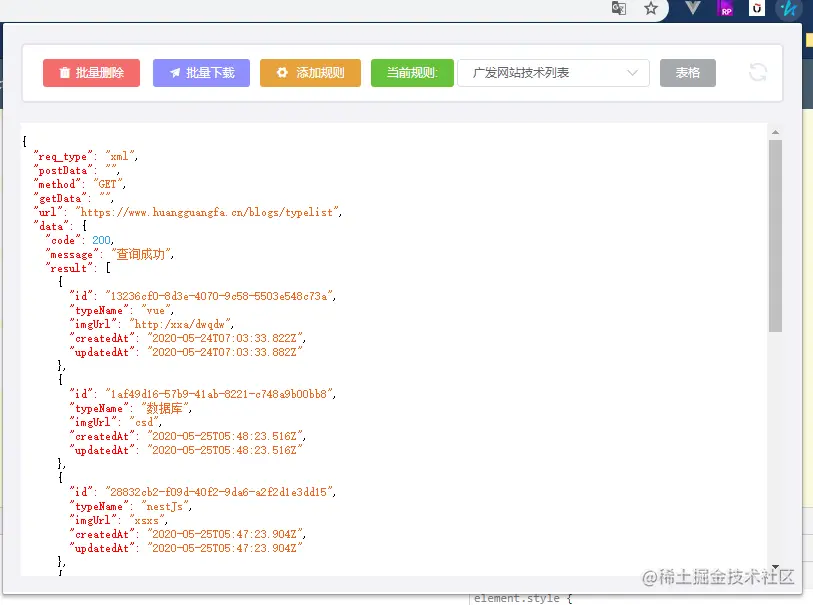Click the 批量删除 batch delete button
This screenshot has height=605, width=813.
pyautogui.click(x=91, y=73)
